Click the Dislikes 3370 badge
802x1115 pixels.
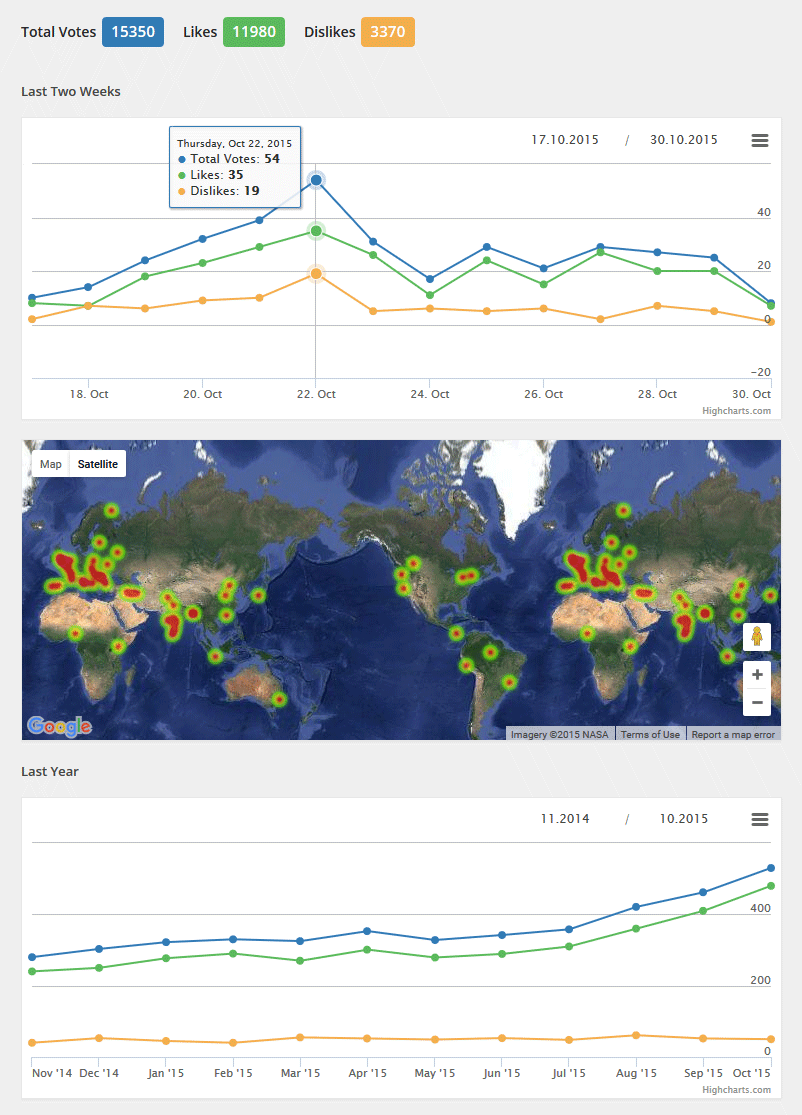387,32
